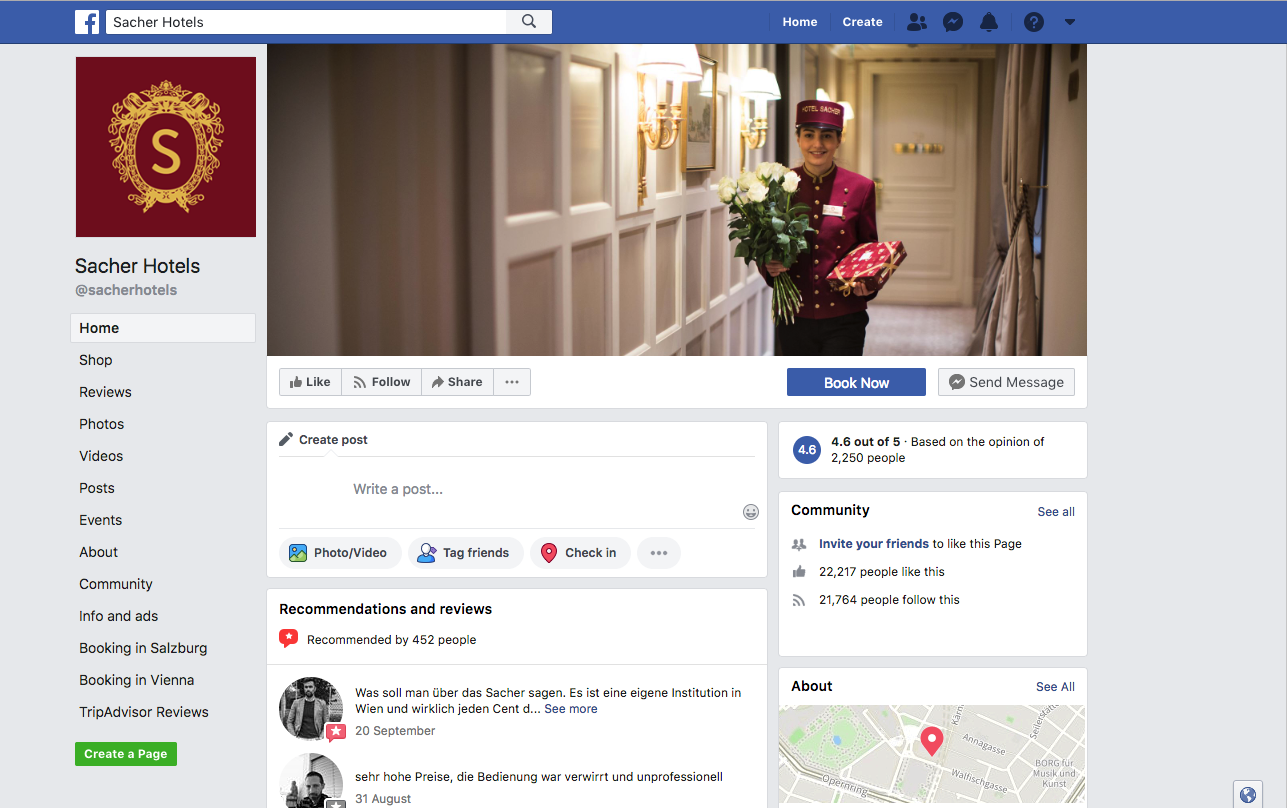This screenshot has height=808, width=1287.
Task: Click the Sacher Hotels search field
Action: click(305, 22)
